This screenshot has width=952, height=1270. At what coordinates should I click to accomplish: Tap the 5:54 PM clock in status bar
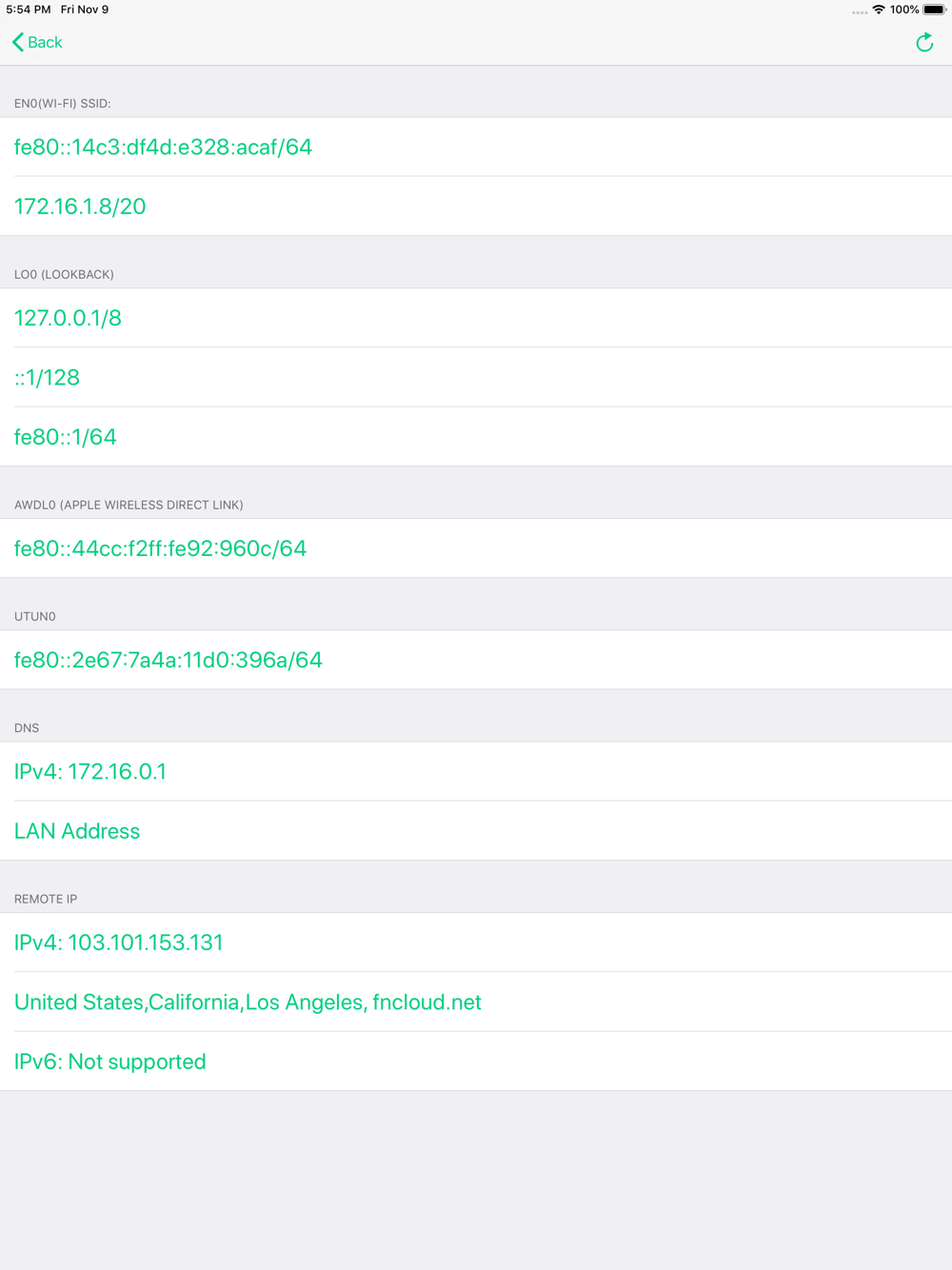pyautogui.click(x=29, y=10)
